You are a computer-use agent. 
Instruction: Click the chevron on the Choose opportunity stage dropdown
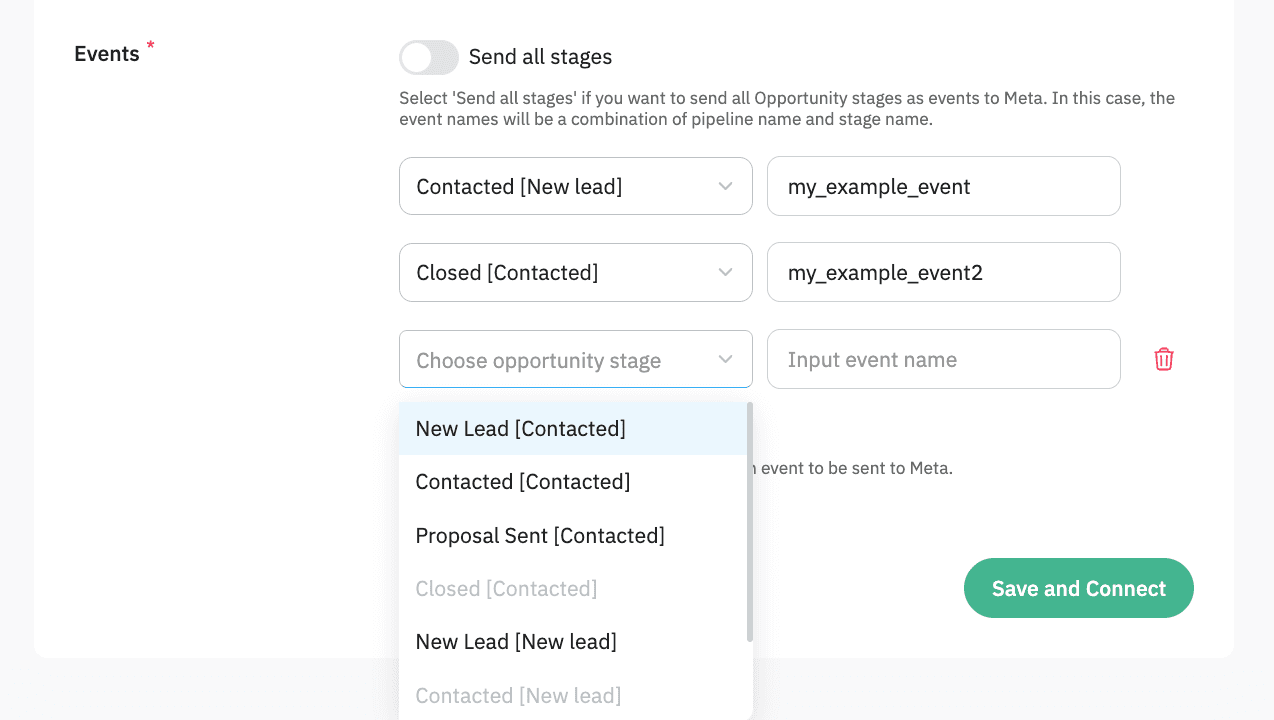(726, 358)
